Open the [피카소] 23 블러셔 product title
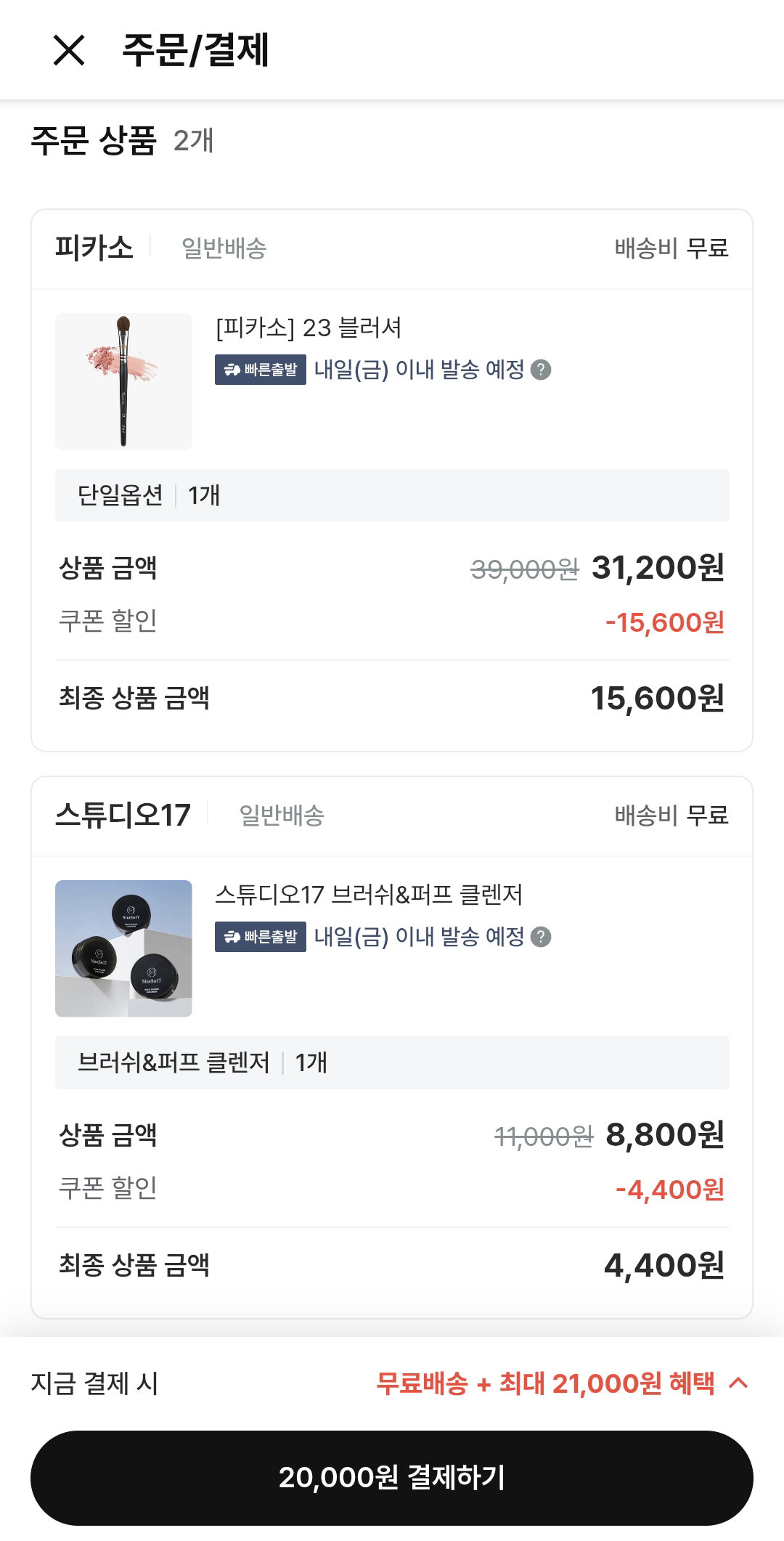The image size is (784, 1541). click(x=309, y=328)
